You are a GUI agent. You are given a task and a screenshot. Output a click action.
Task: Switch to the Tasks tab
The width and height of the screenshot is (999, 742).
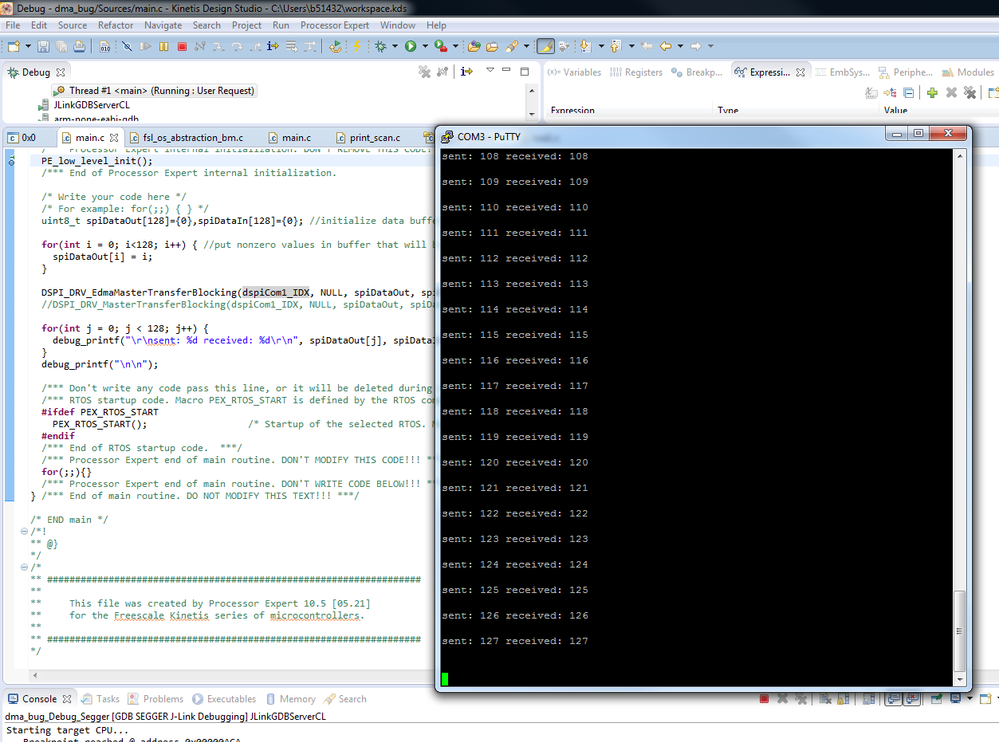100,699
